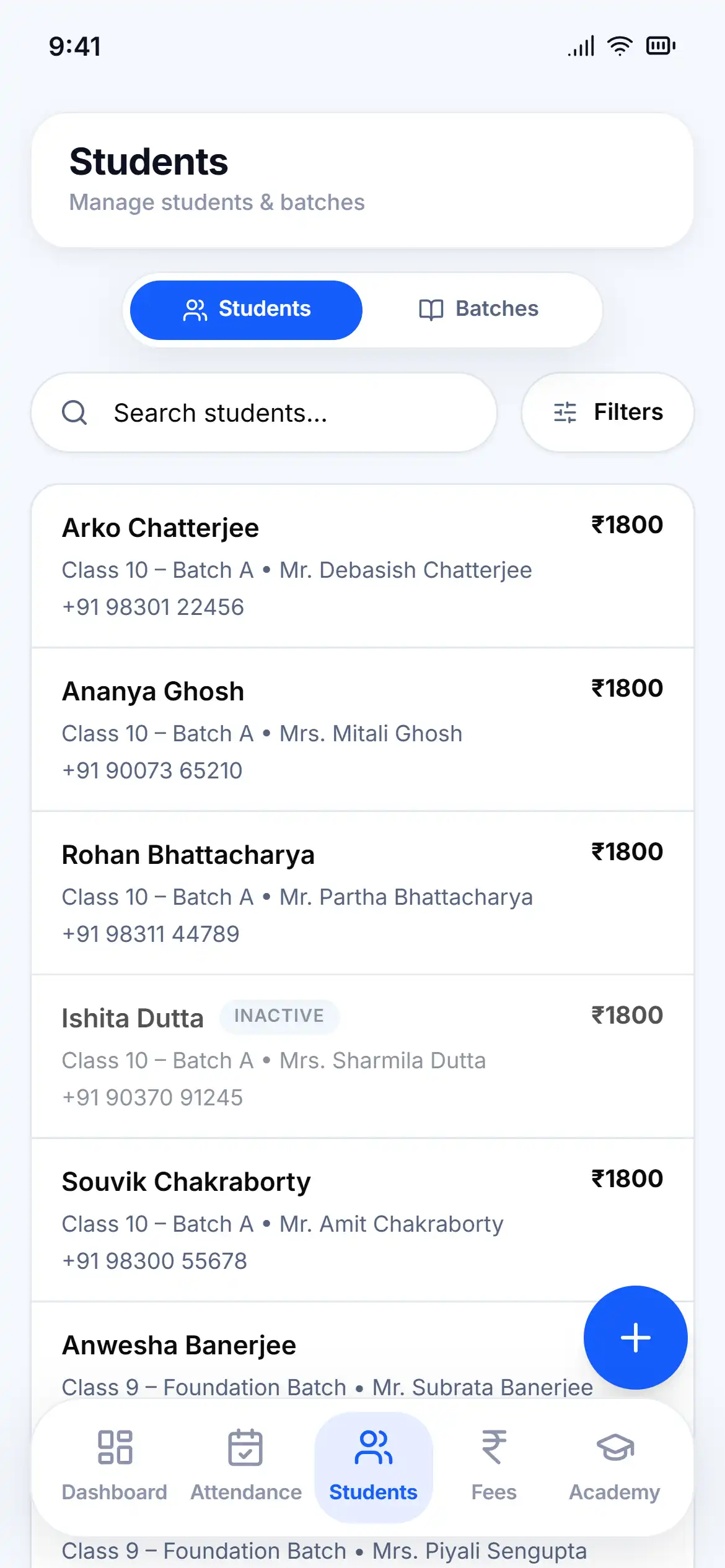Tap the INACTIVE badge on Ishita Dutta
The width and height of the screenshot is (725, 1568).
pyautogui.click(x=279, y=1016)
